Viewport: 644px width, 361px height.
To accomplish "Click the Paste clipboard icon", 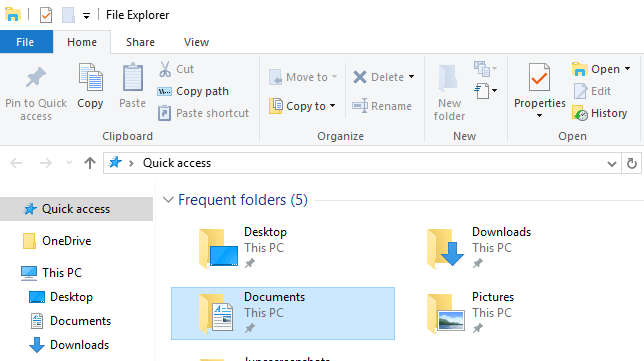I will click(x=133, y=77).
